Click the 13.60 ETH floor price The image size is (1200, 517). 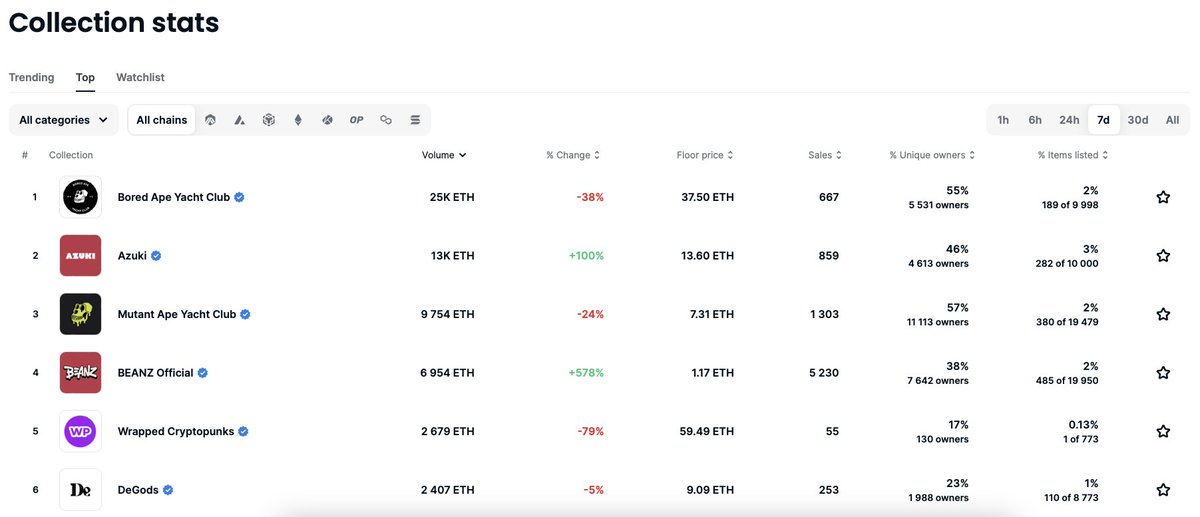coord(707,256)
